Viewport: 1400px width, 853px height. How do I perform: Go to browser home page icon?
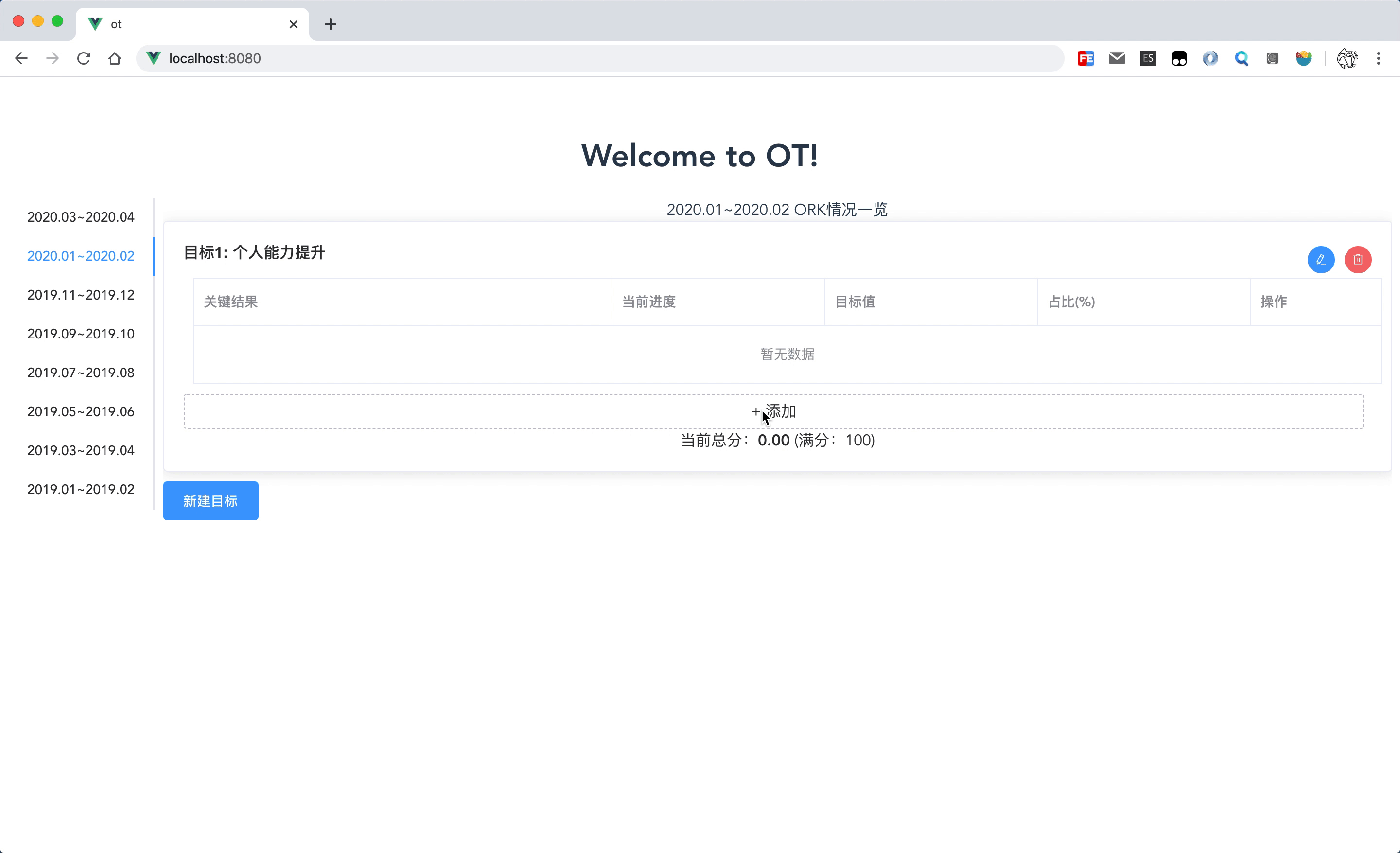(115, 58)
